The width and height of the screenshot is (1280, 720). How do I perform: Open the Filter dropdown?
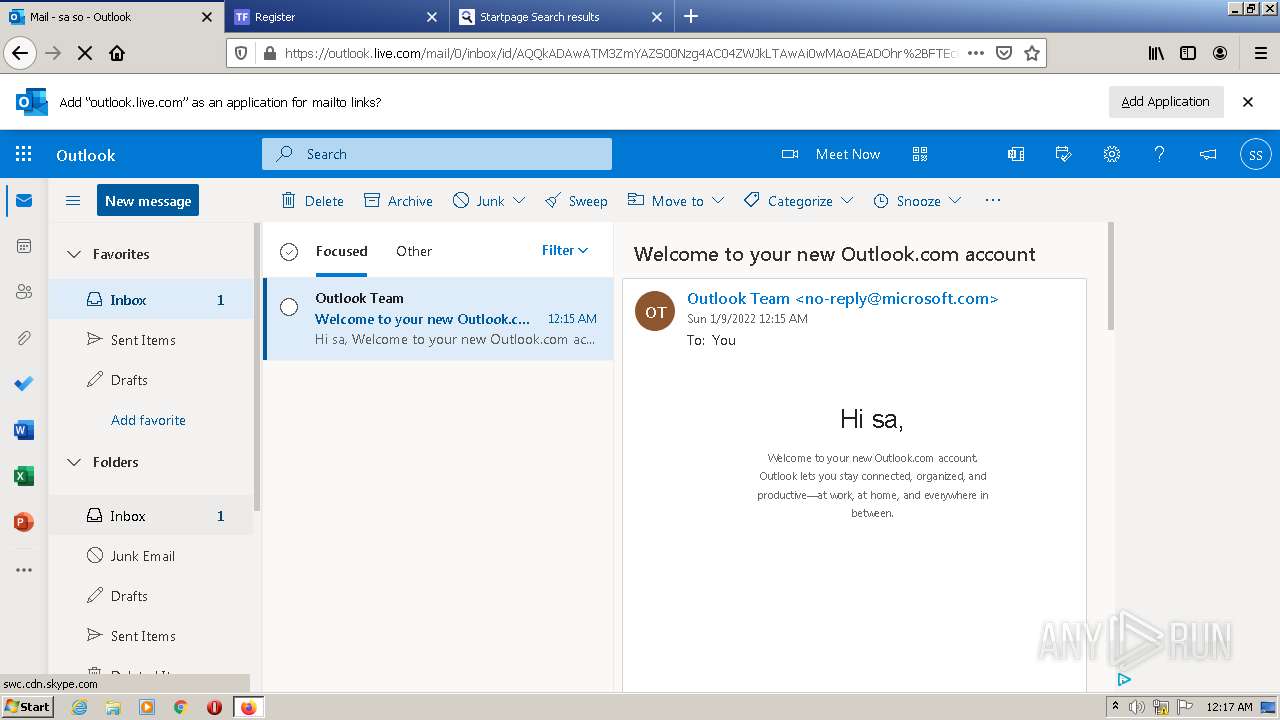click(565, 250)
